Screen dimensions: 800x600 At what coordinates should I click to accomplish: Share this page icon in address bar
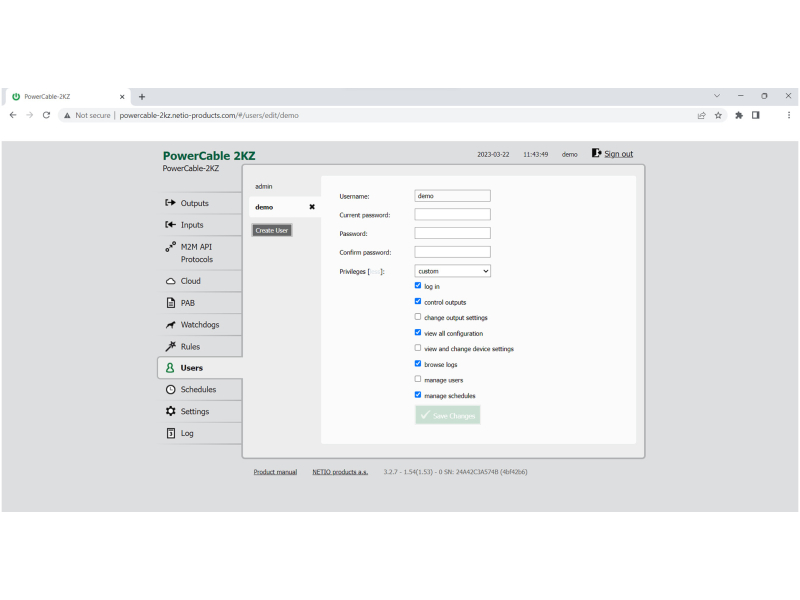coord(702,115)
